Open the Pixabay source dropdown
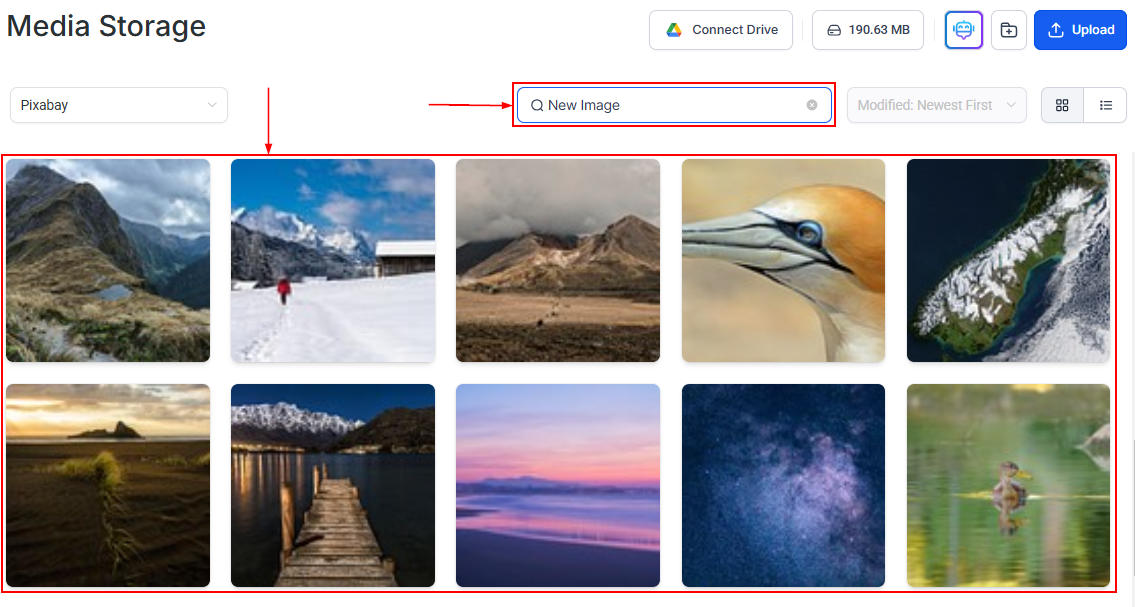1135x607 pixels. pyautogui.click(x=118, y=105)
